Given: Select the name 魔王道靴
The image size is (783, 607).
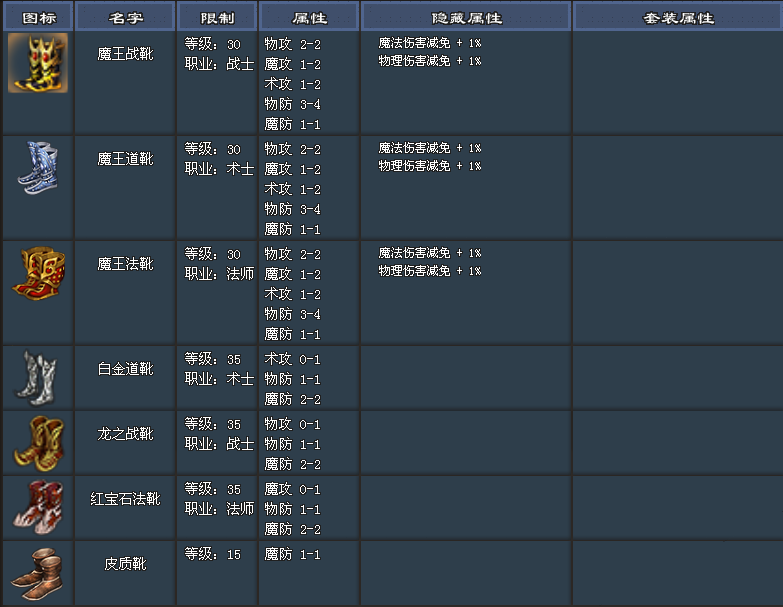Looking at the screenshot, I should tap(125, 159).
